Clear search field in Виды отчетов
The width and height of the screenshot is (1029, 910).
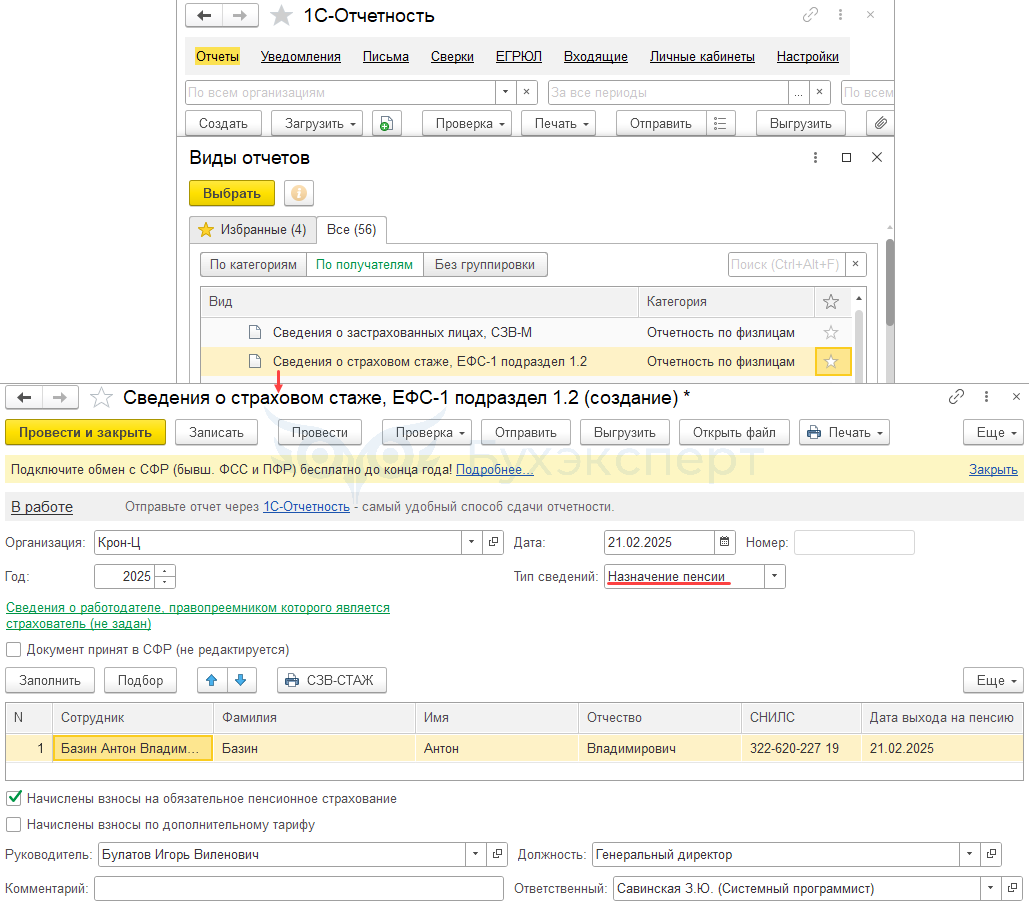[855, 264]
